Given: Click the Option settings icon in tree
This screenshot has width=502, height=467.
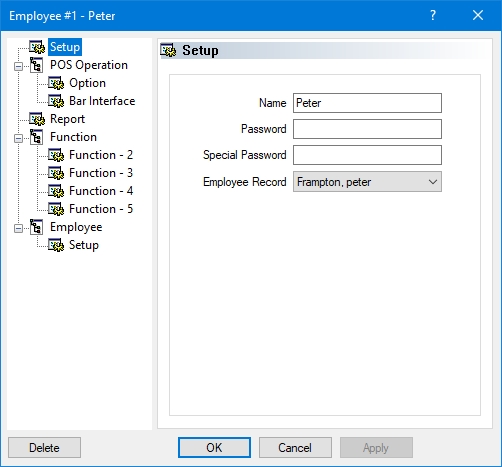Looking at the screenshot, I should [x=56, y=83].
